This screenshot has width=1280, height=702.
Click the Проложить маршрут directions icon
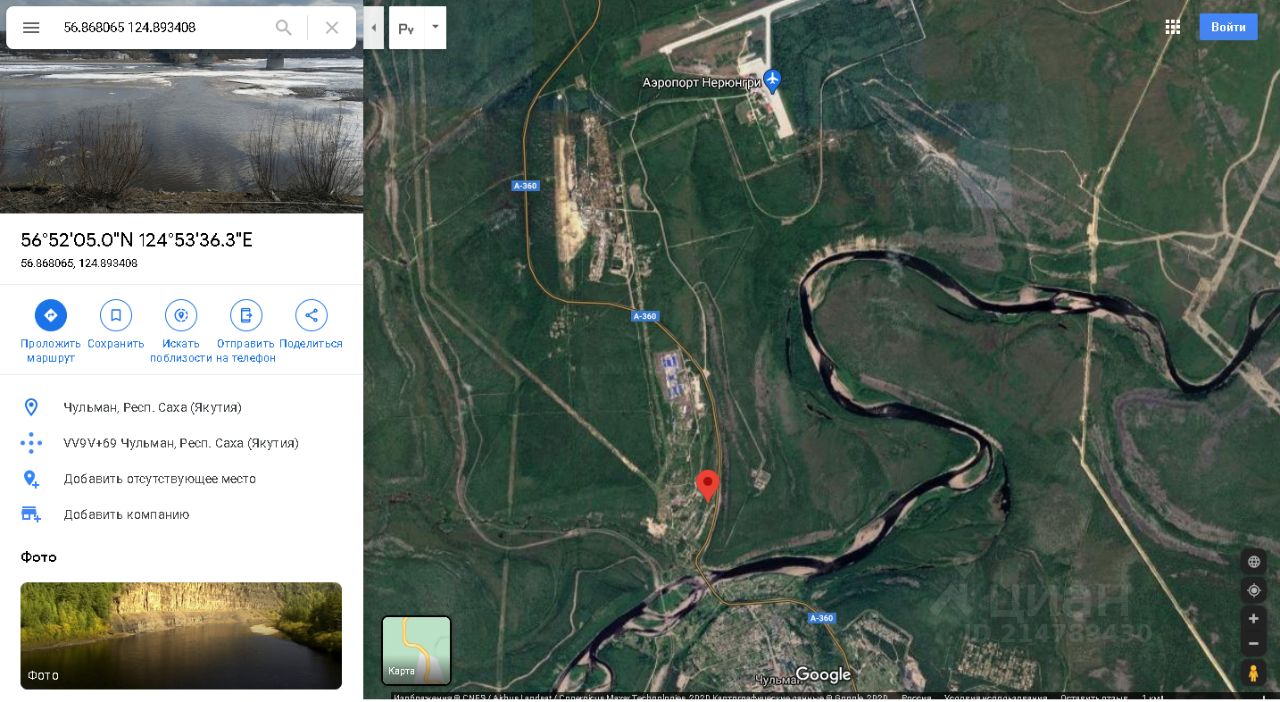[51, 315]
